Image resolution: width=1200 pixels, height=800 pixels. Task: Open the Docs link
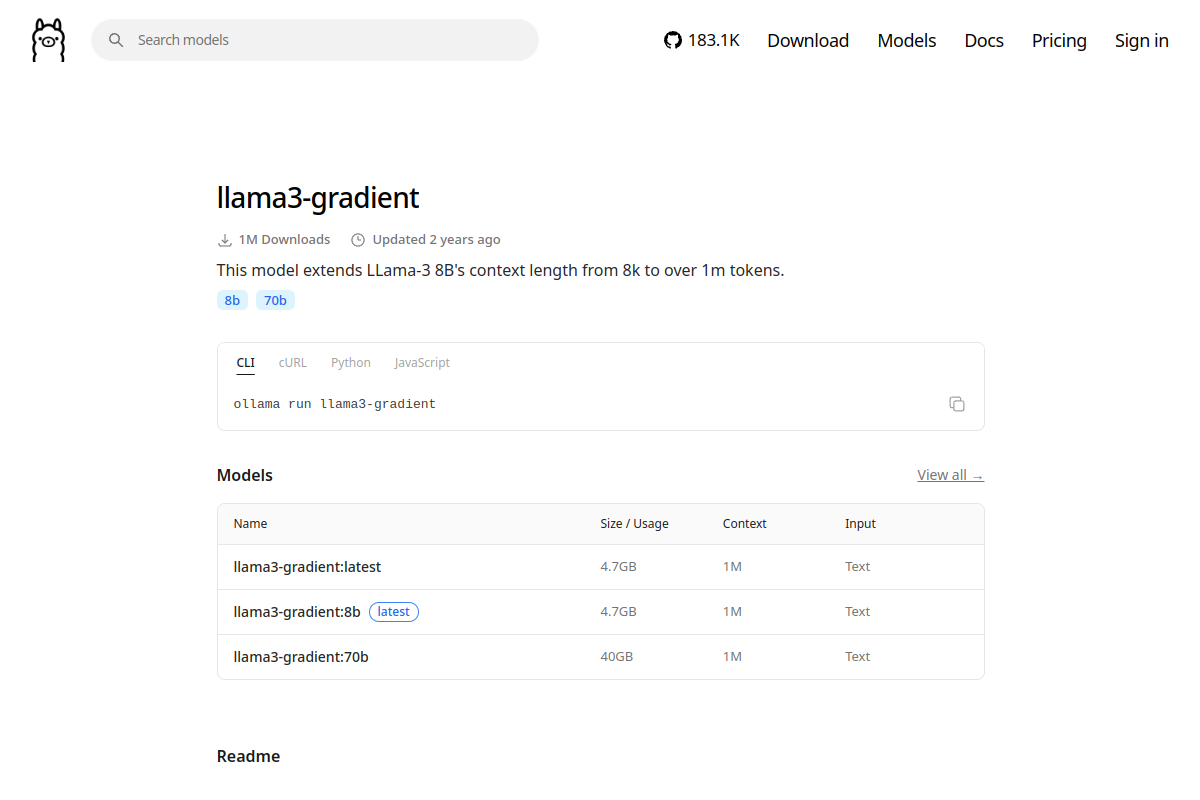click(984, 40)
